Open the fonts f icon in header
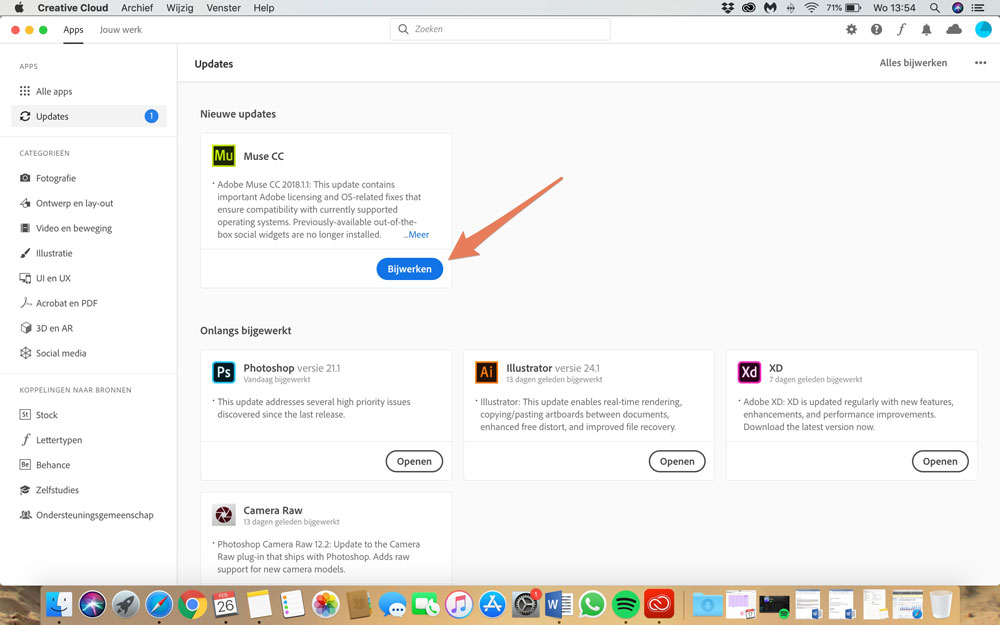Image resolution: width=1000 pixels, height=625 pixels. 901,29
